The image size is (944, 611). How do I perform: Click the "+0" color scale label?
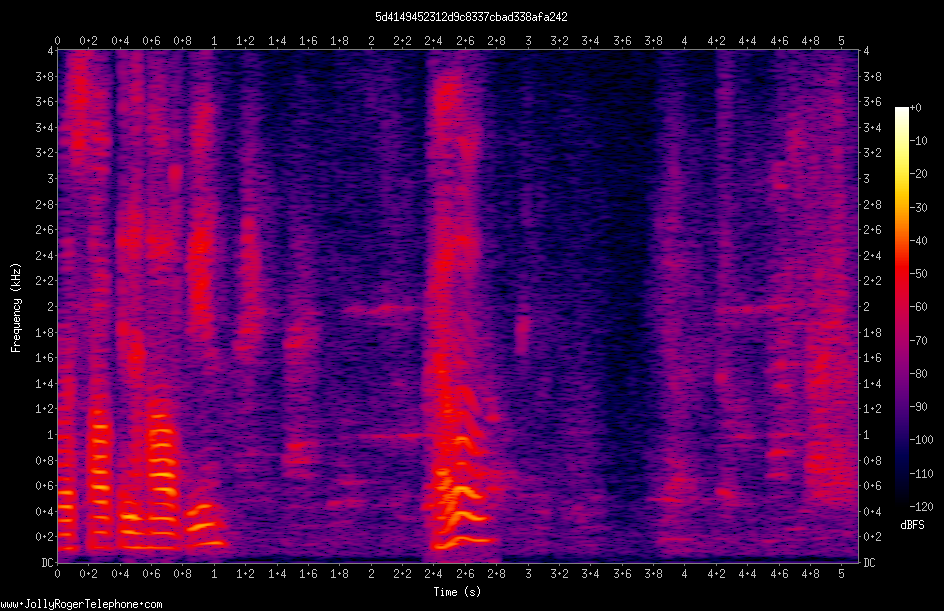coord(916,108)
